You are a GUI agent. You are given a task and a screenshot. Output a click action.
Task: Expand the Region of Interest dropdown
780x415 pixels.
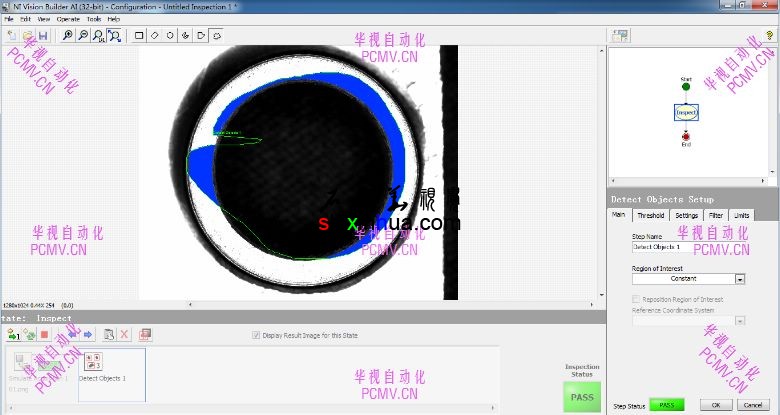740,279
